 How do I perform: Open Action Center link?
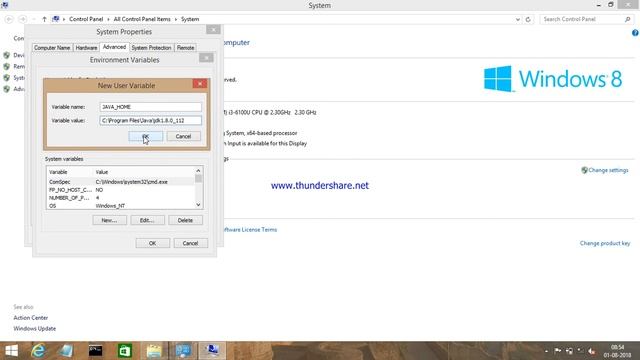pyautogui.click(x=31, y=318)
